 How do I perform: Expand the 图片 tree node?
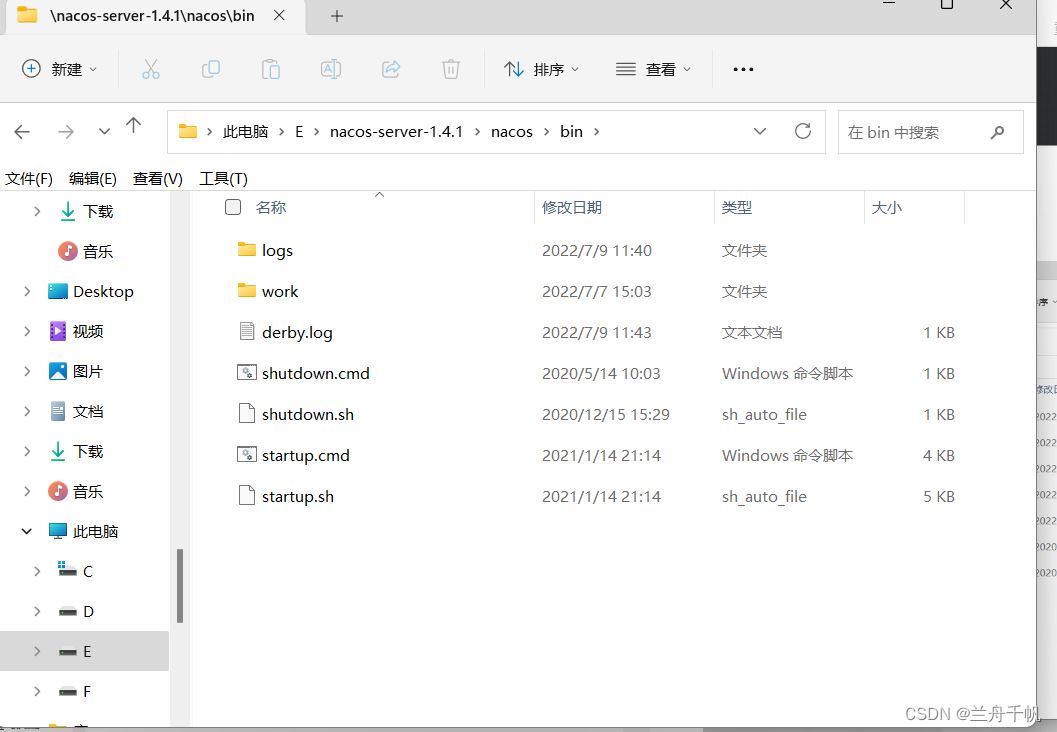coord(27,371)
